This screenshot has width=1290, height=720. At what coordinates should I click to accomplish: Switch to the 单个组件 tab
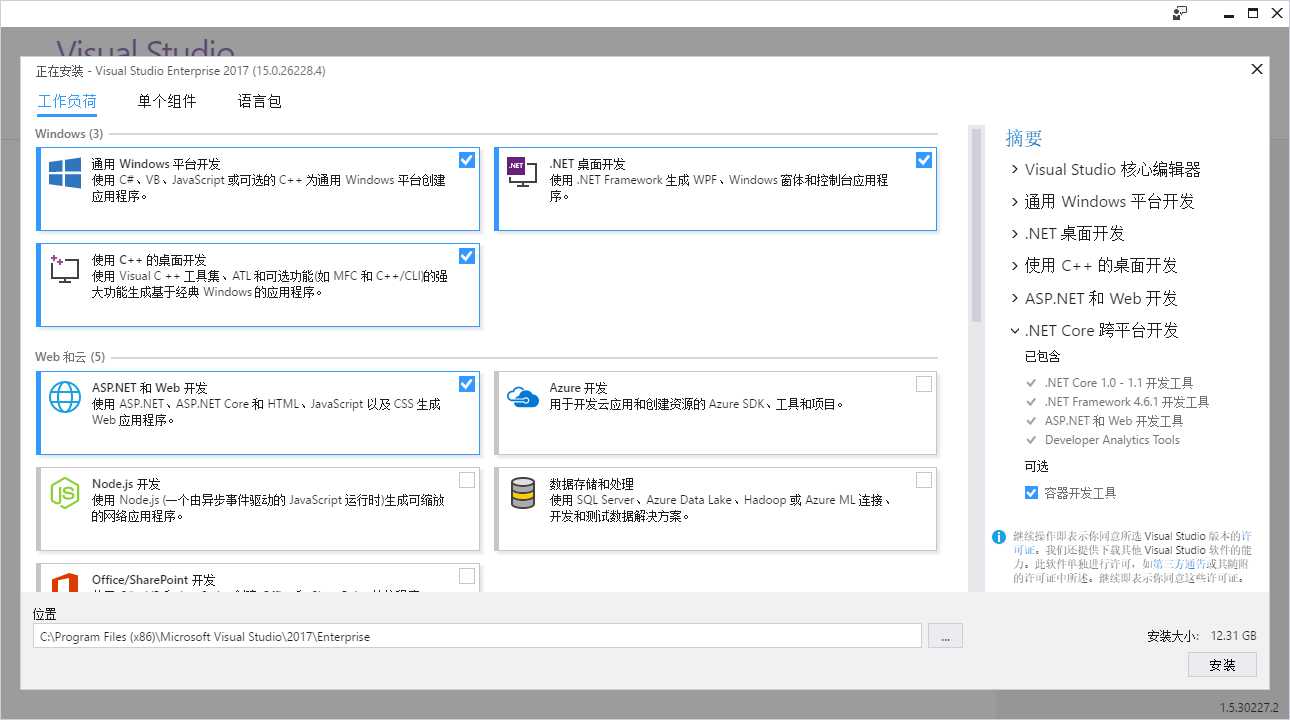pos(167,101)
